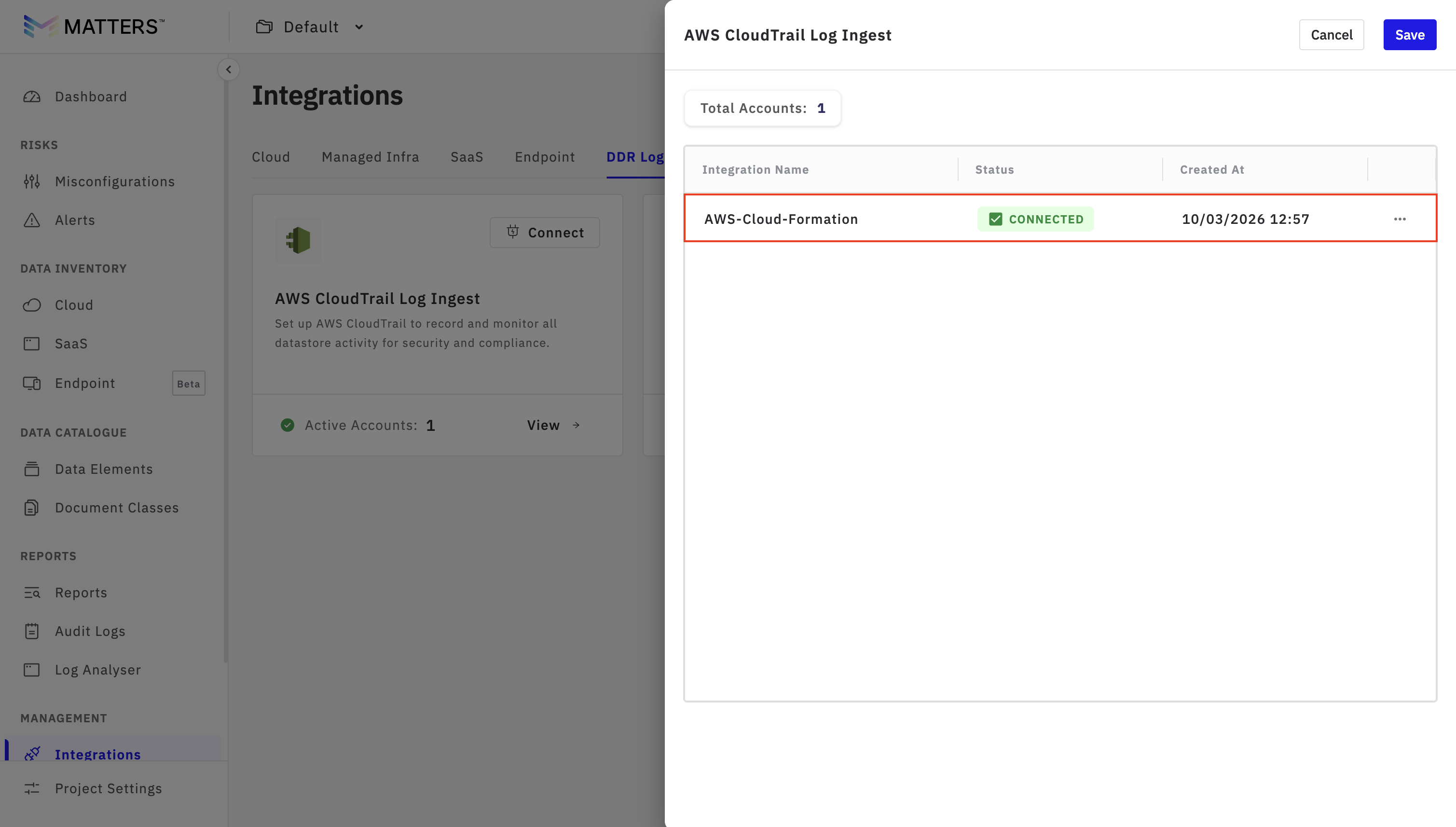The image size is (1456, 827).
Task: Select the AWS-Cloud-Formation integration name
Action: coord(781,219)
